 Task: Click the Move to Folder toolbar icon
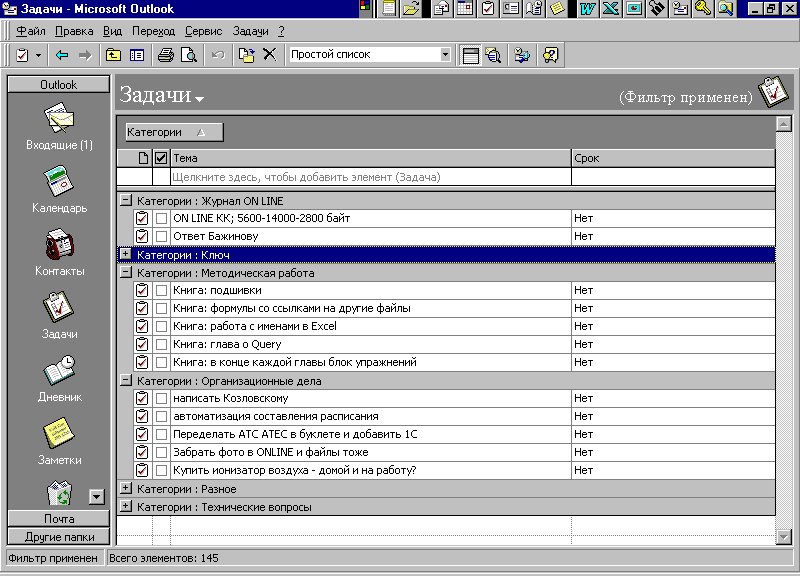(246, 55)
